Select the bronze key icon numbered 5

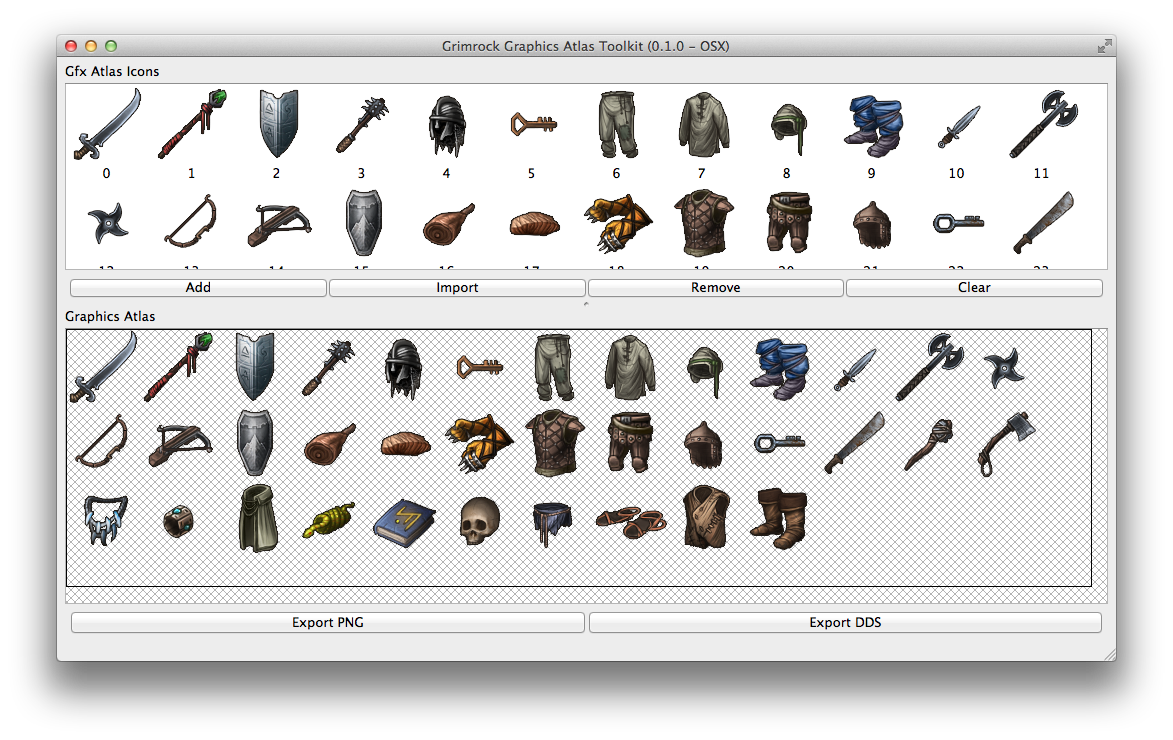[x=533, y=124]
